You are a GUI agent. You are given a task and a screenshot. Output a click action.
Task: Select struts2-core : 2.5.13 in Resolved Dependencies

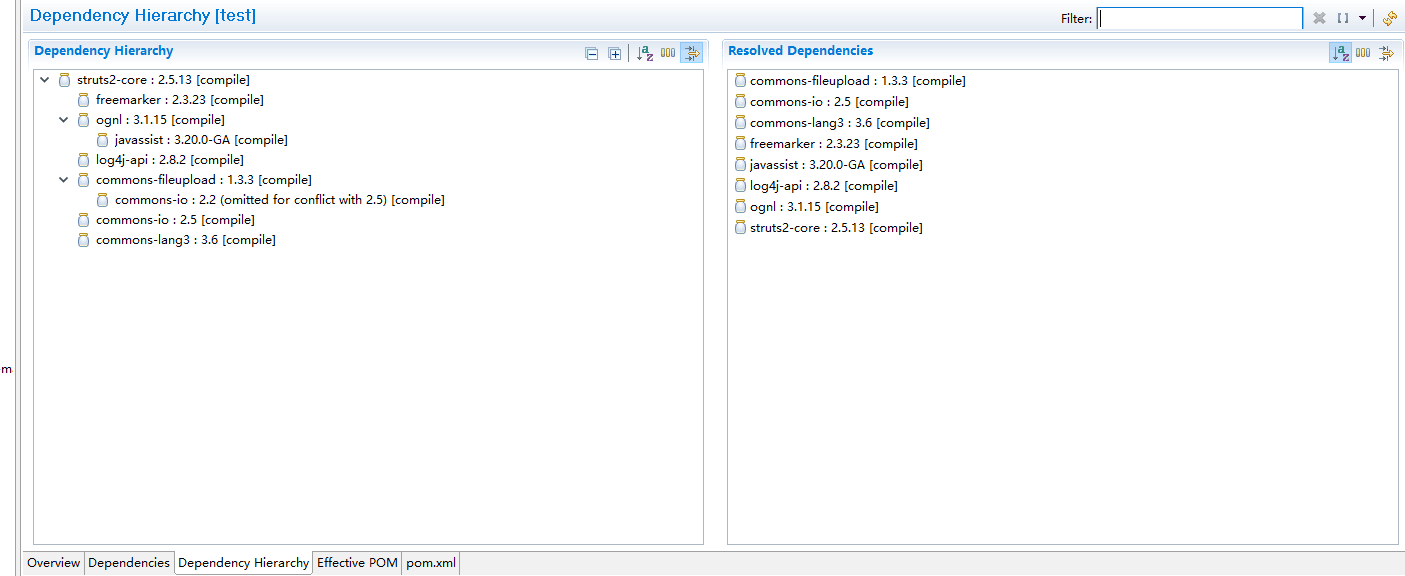pos(836,228)
